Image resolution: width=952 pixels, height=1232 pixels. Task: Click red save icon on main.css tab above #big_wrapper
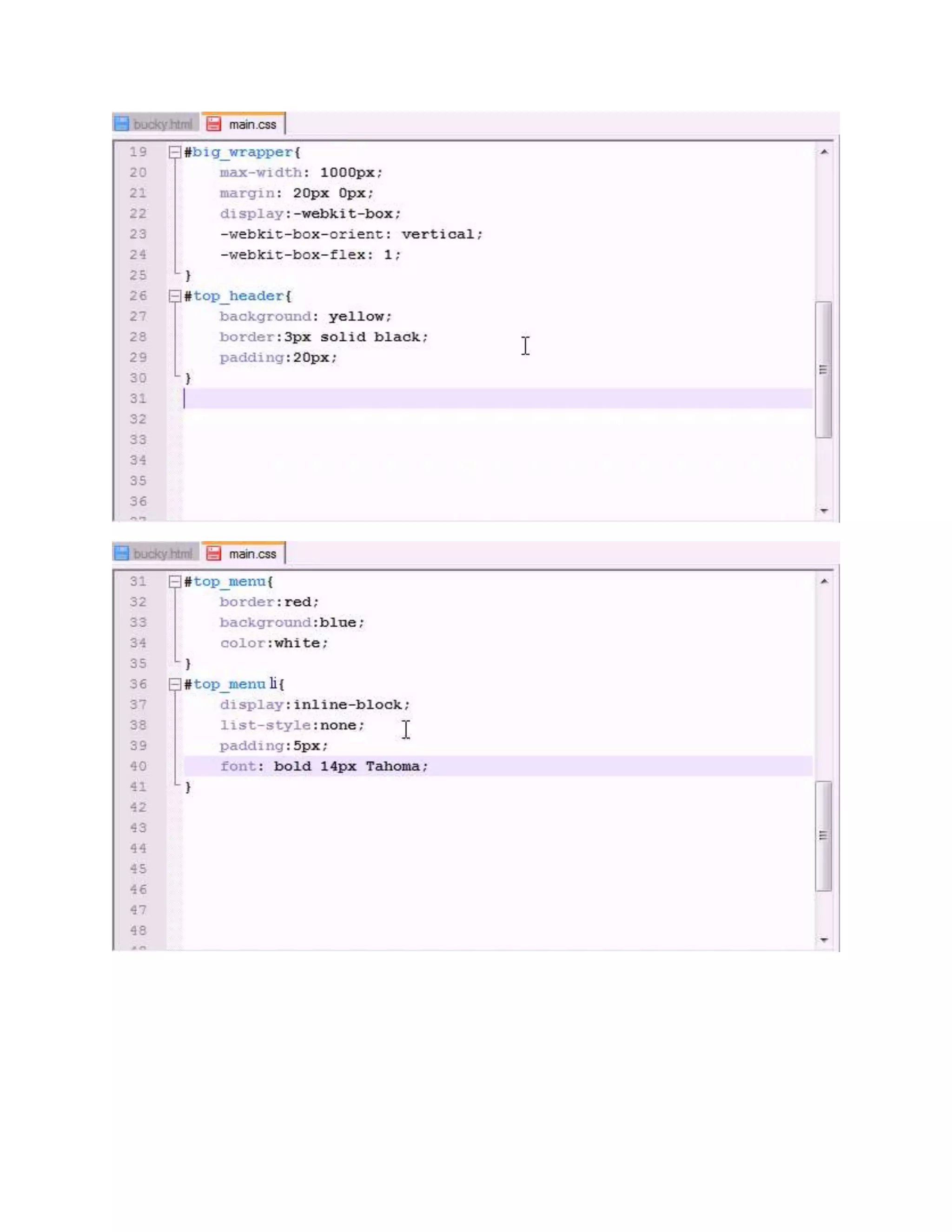(x=214, y=124)
